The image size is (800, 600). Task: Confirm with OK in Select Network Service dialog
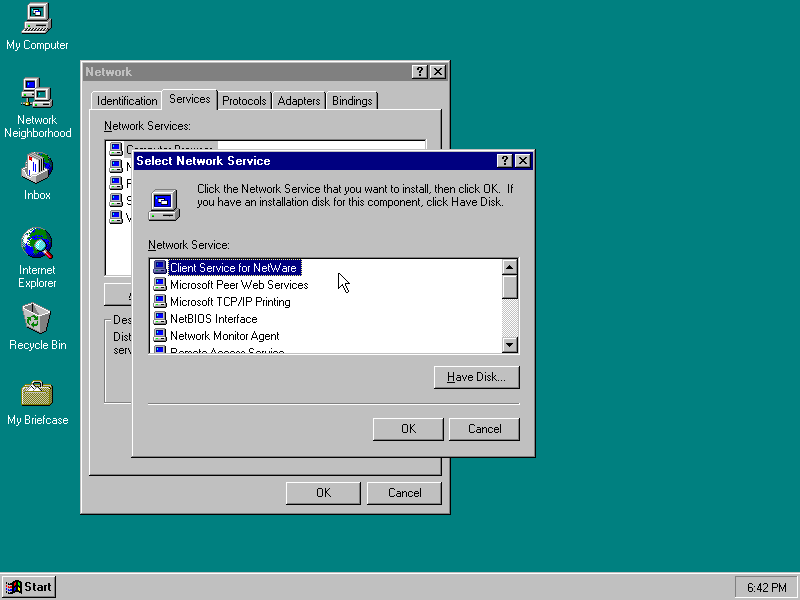408,429
